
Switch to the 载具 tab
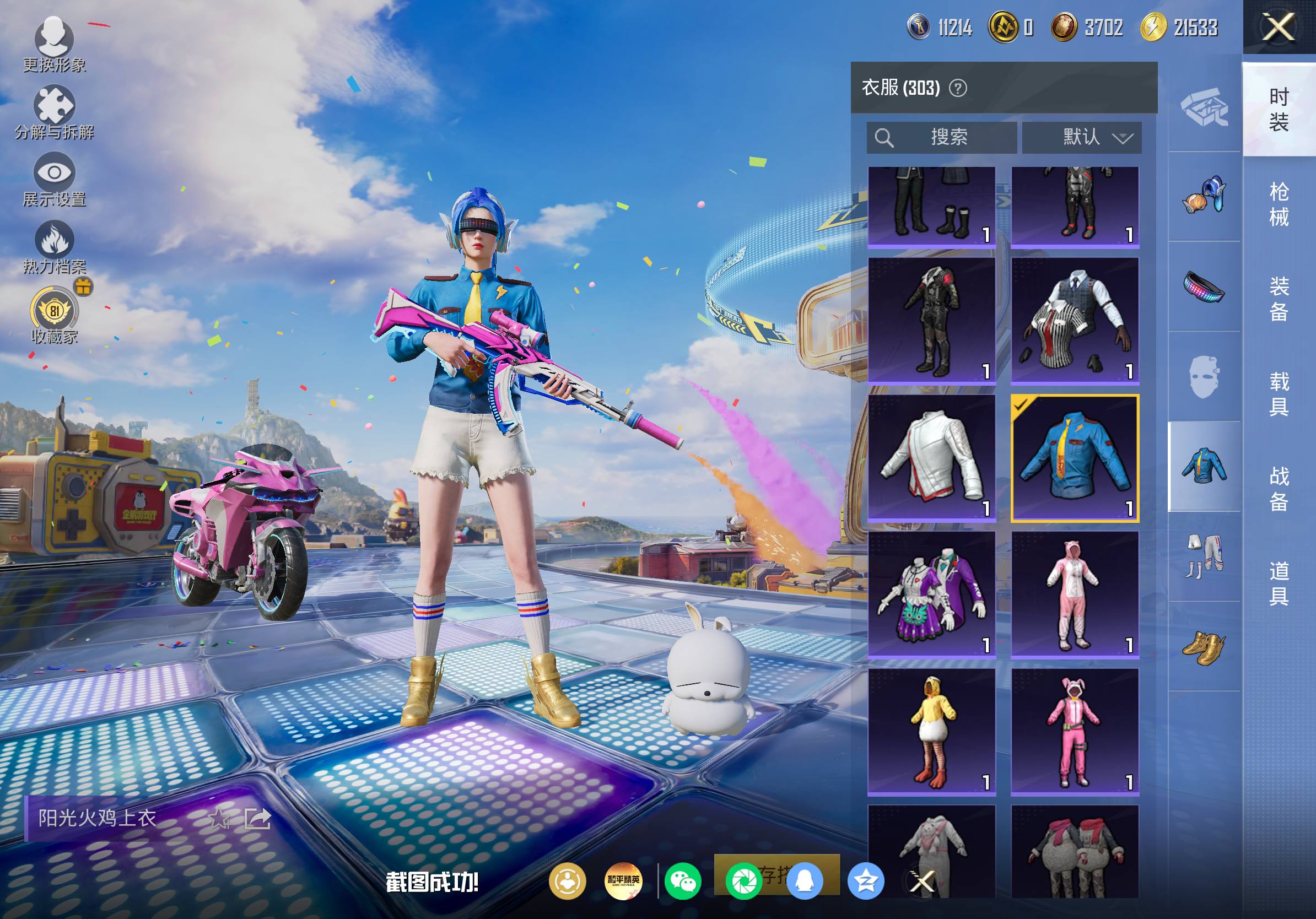point(1279,393)
